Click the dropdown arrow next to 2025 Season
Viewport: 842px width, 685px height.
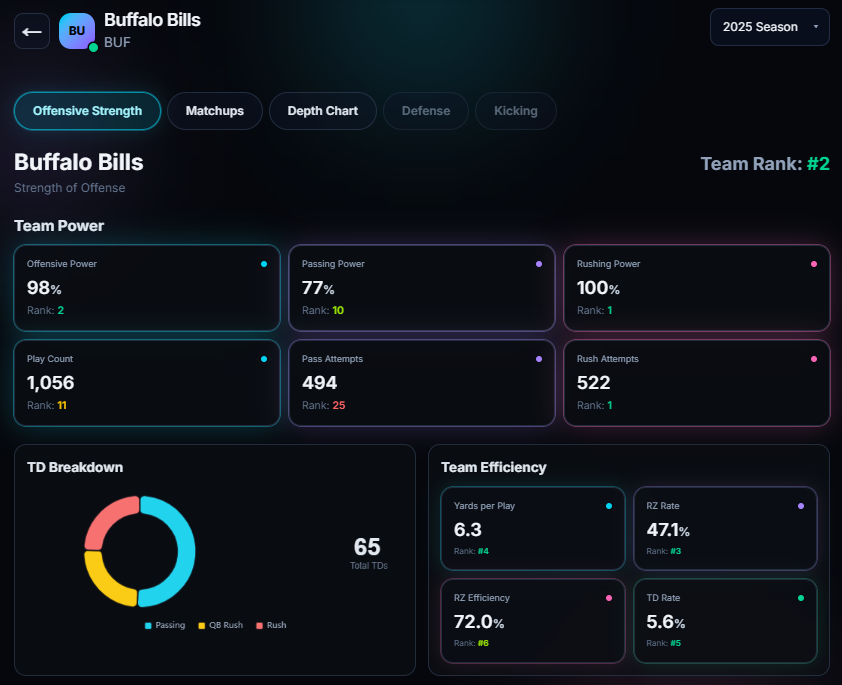click(816, 27)
